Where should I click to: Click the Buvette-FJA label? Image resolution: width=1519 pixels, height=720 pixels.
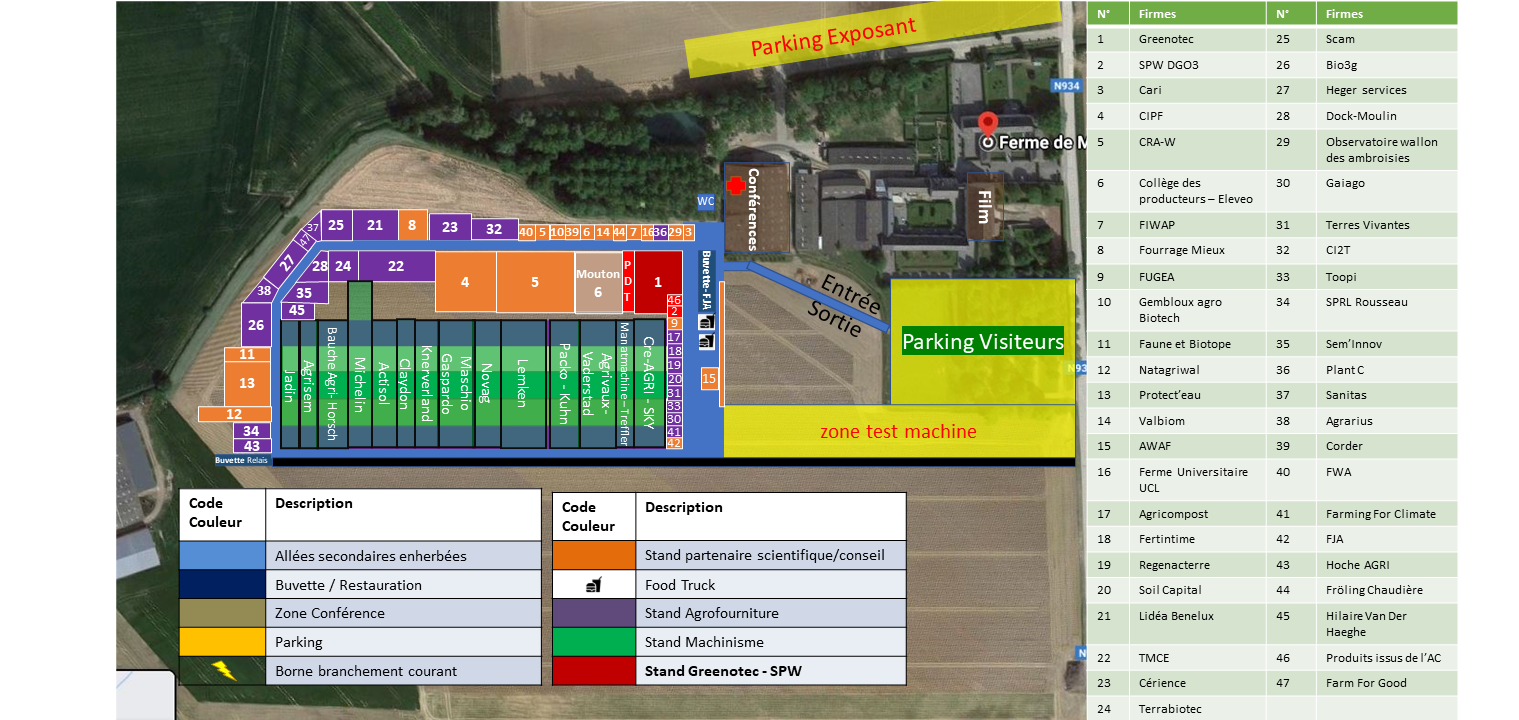coord(706,281)
